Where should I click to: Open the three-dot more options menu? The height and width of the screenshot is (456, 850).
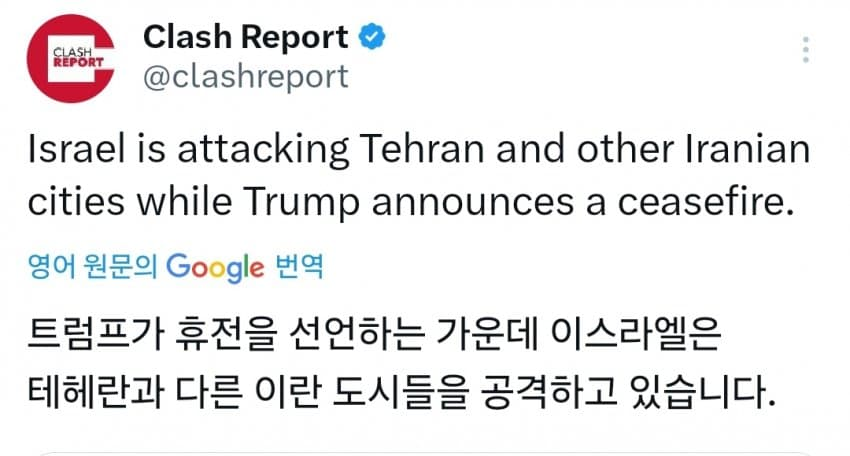[806, 50]
